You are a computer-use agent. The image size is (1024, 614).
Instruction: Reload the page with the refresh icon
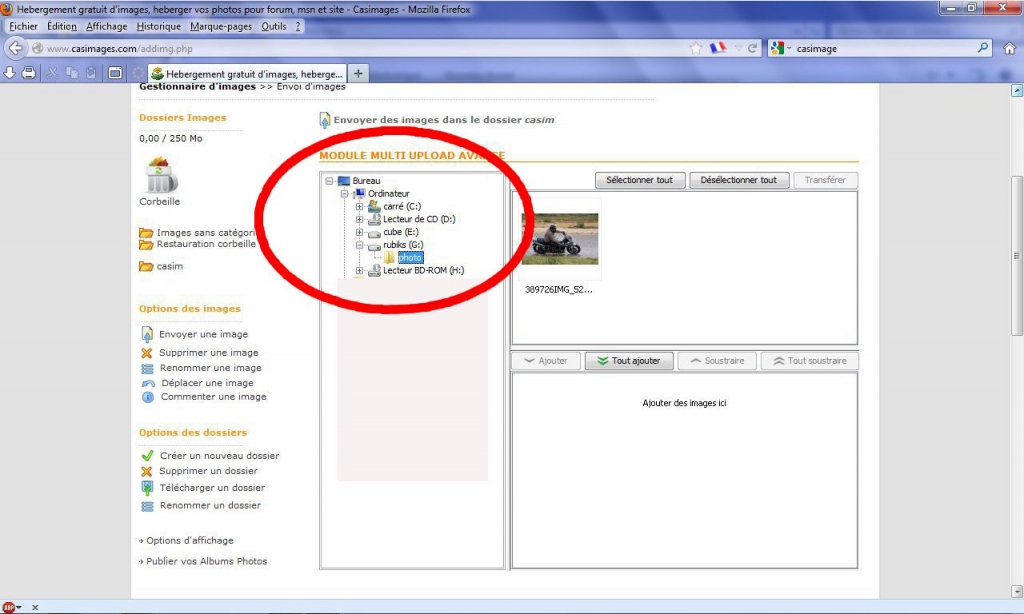pos(753,48)
